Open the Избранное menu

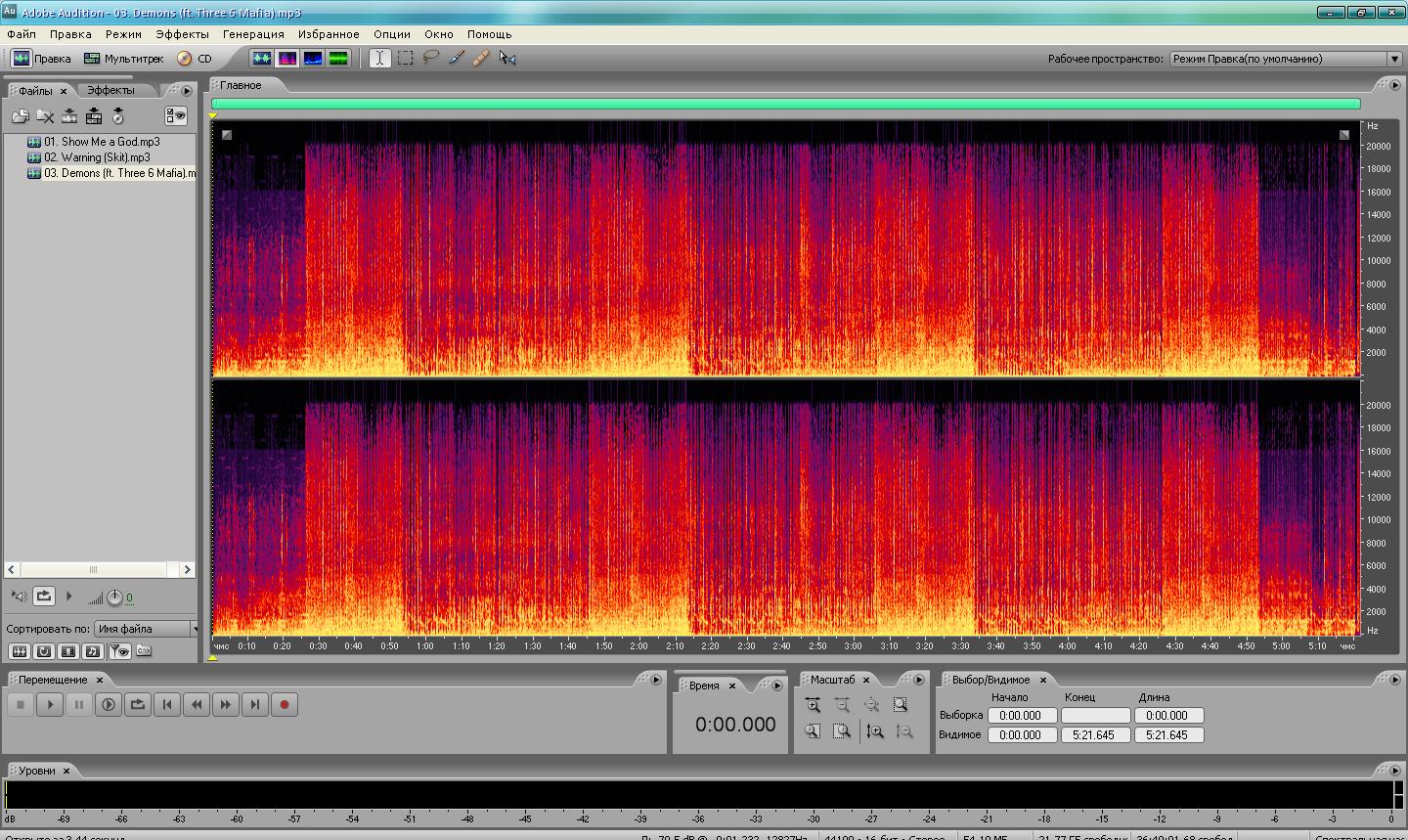(x=329, y=34)
